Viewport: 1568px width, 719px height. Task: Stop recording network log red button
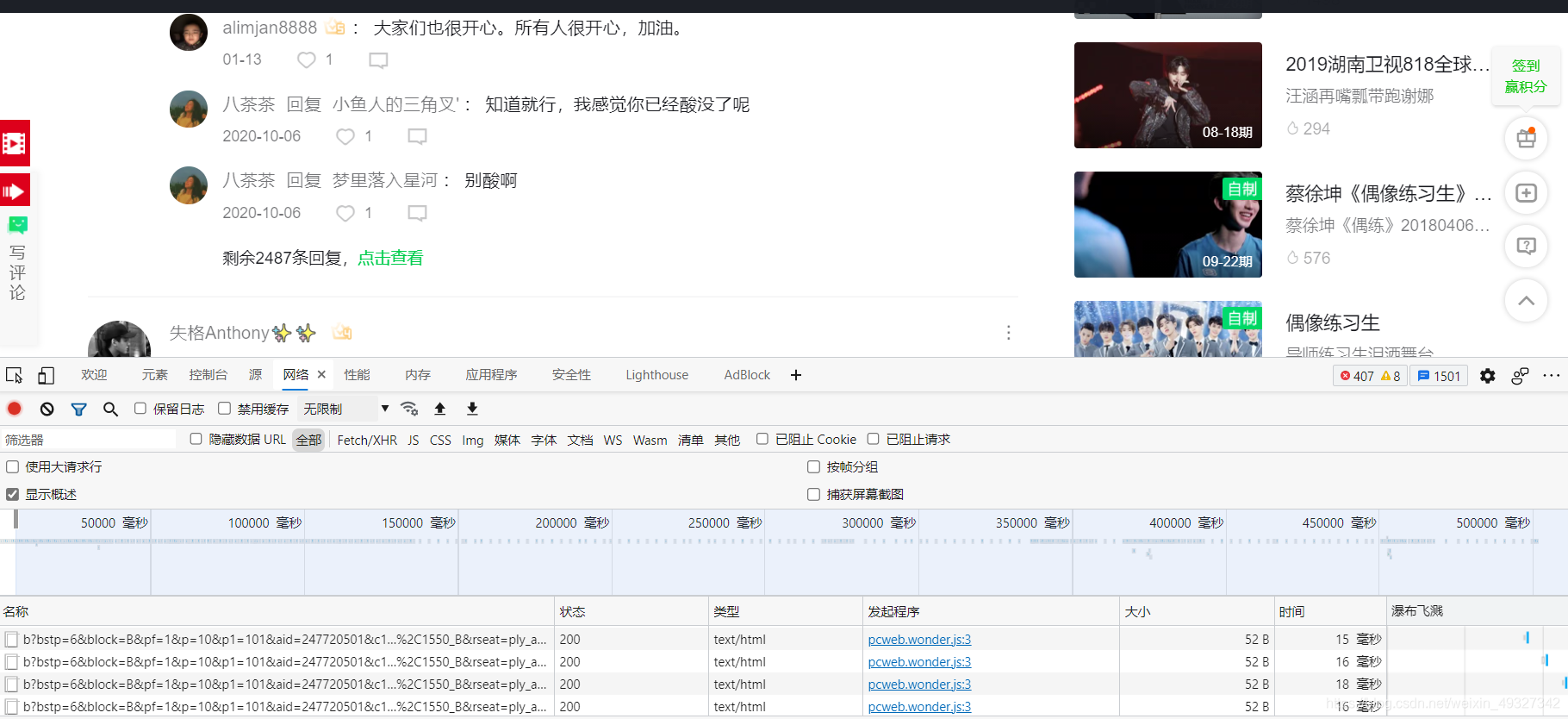[x=15, y=409]
